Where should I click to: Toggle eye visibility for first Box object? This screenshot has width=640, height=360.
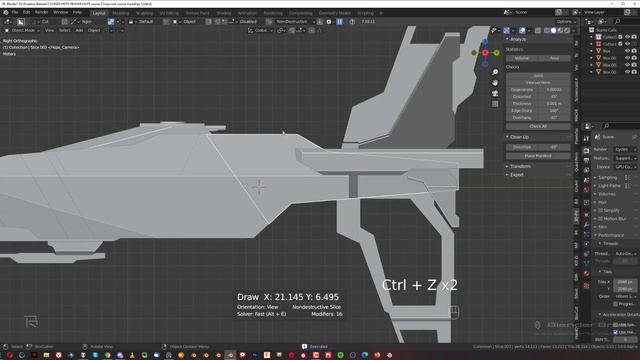627,51
